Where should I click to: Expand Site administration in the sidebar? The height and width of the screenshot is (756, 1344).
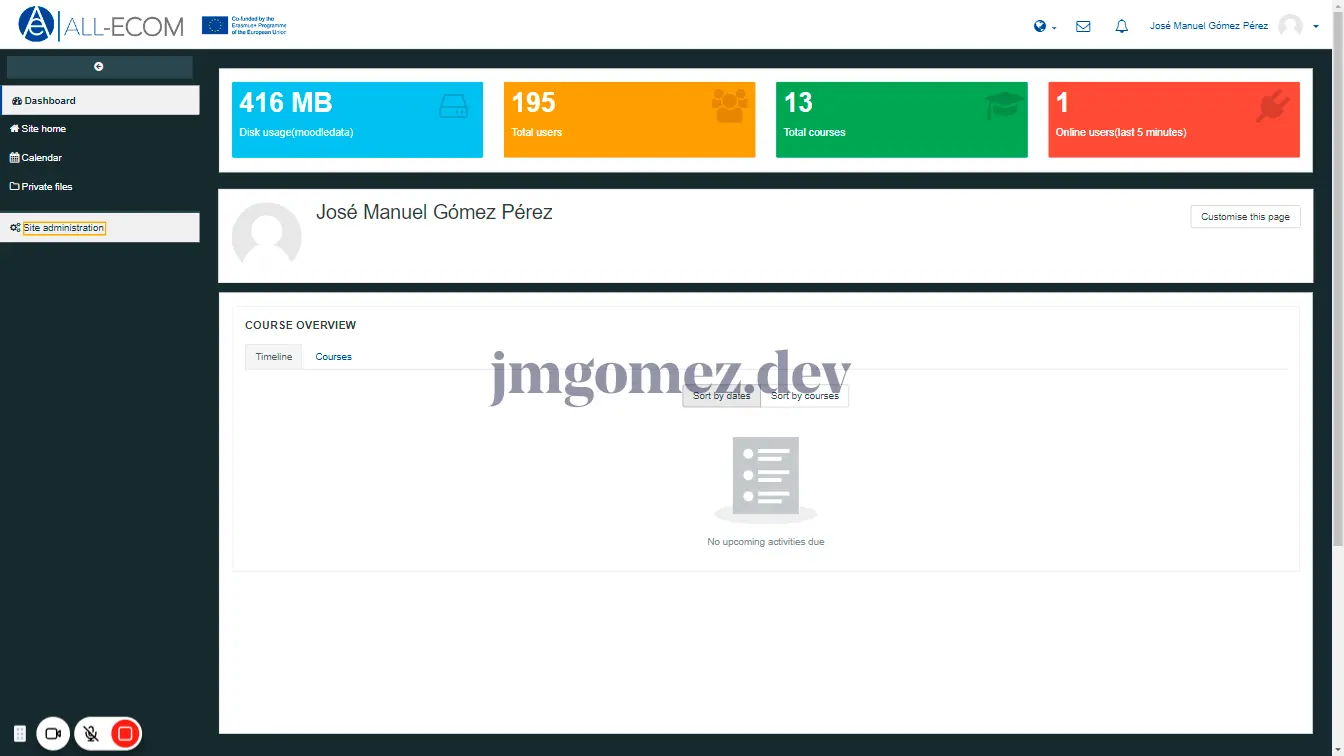(x=64, y=228)
